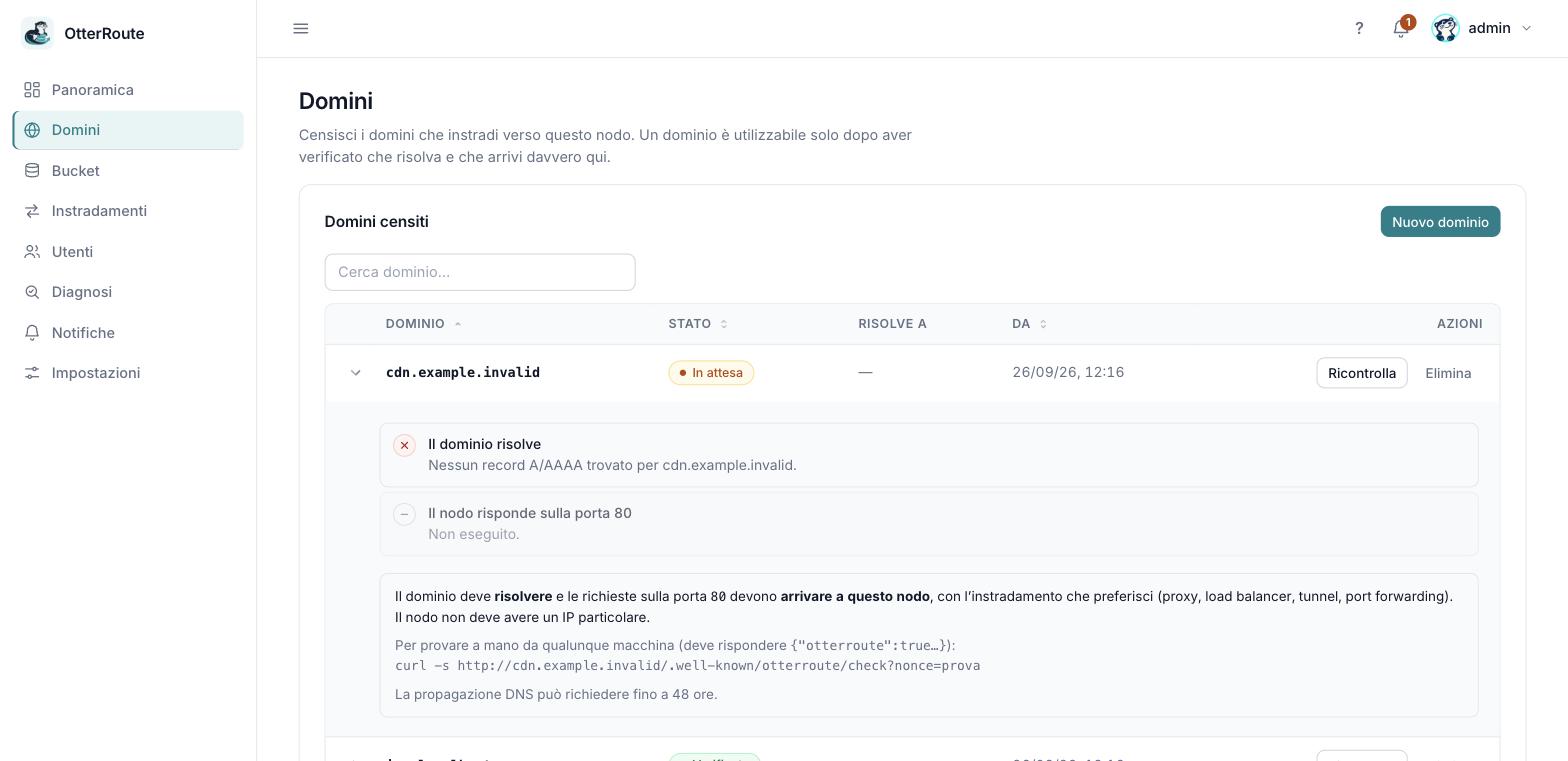Click the Domini censiti heading
The height and width of the screenshot is (761, 1568).
(x=376, y=222)
